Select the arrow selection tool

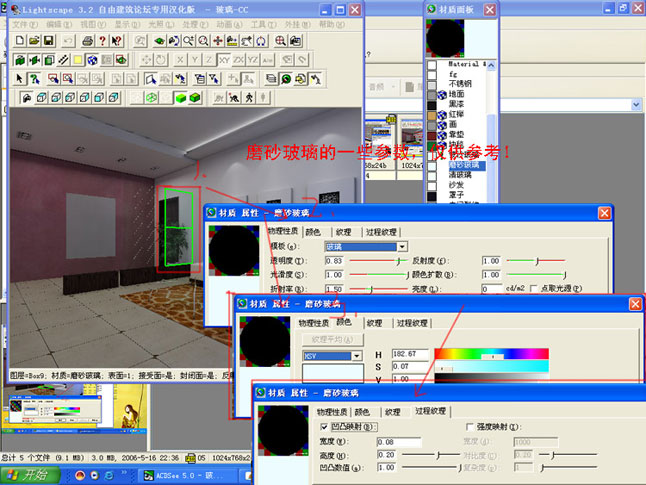(x=19, y=78)
